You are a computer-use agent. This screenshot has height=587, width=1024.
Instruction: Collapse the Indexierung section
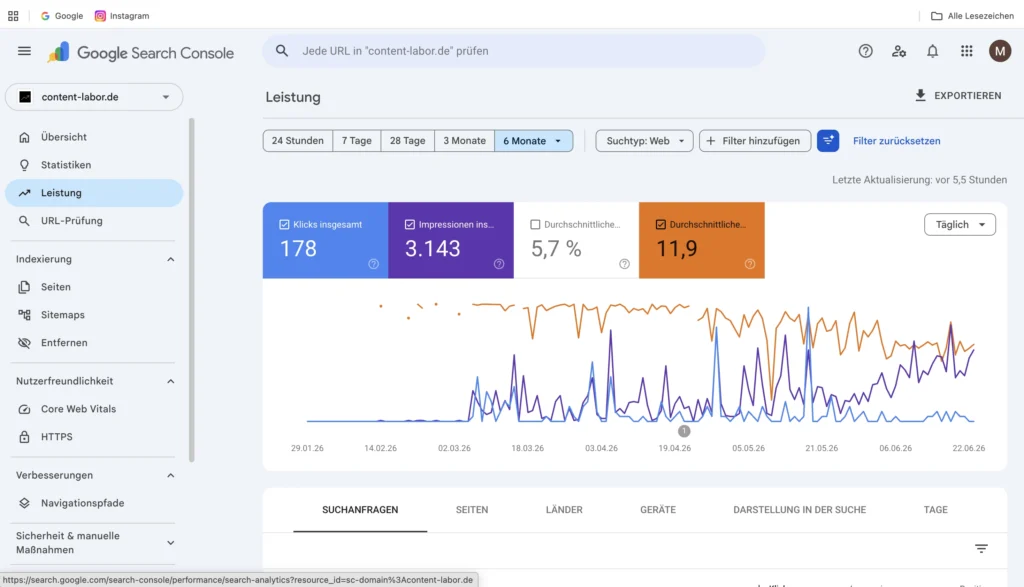pos(170,259)
